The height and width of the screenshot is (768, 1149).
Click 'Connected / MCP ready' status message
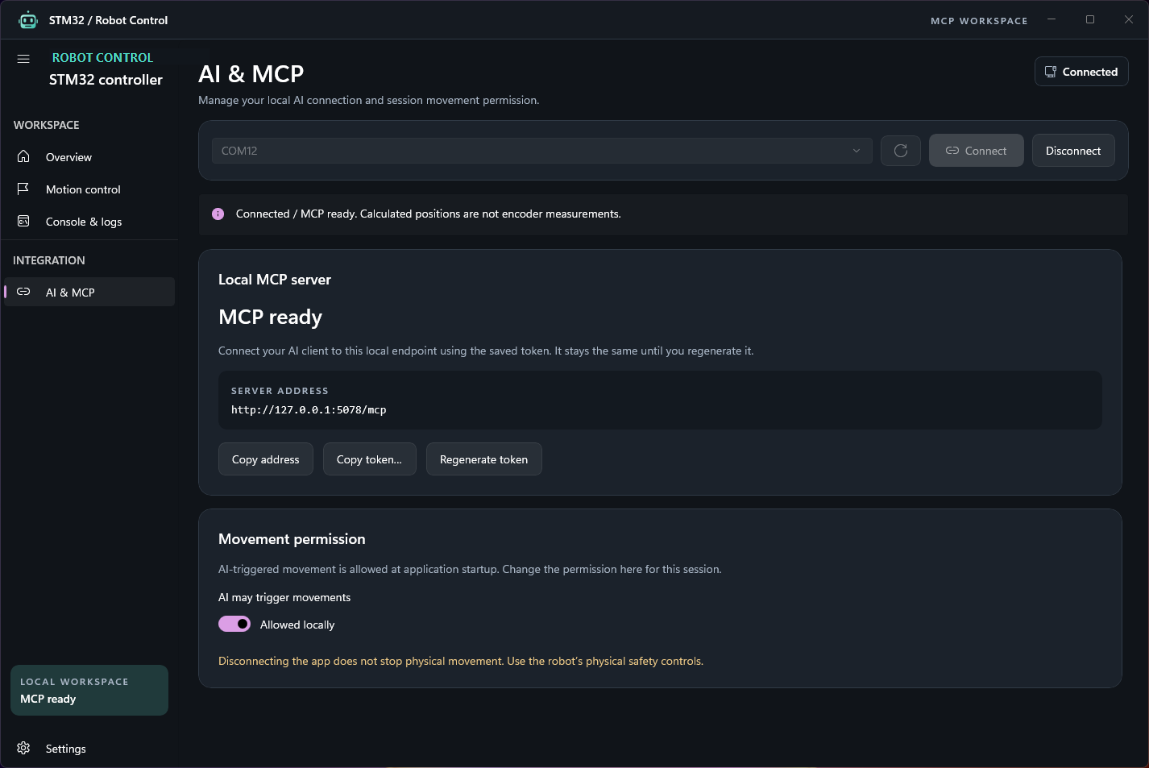point(428,214)
